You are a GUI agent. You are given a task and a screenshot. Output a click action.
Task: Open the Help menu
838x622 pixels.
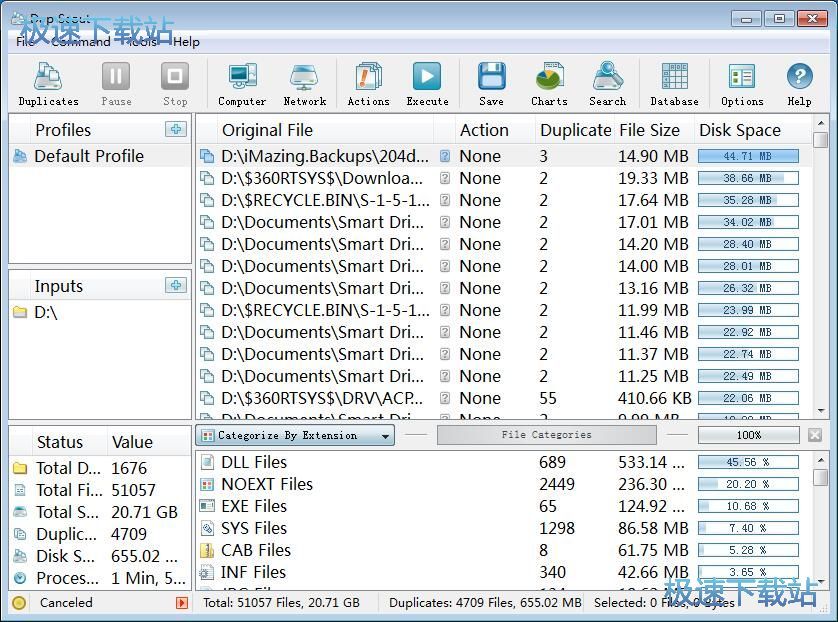186,42
